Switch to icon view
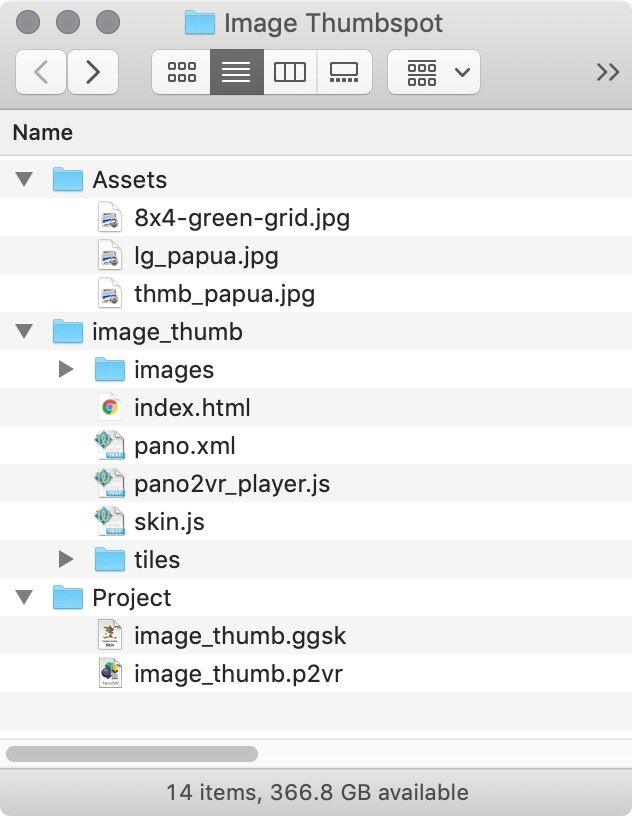The width and height of the screenshot is (632, 816). [182, 72]
